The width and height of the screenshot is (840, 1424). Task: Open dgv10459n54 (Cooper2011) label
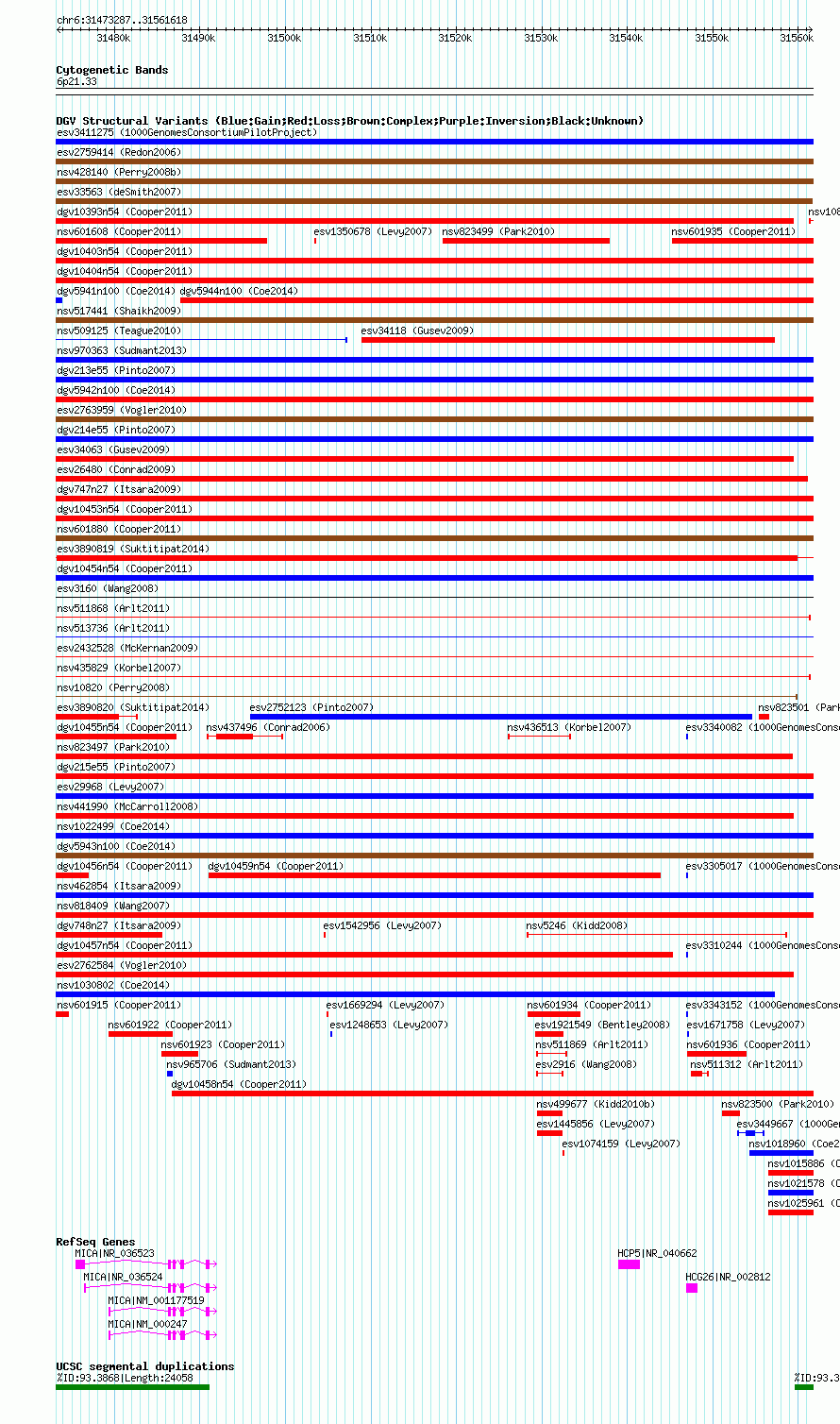[x=276, y=866]
